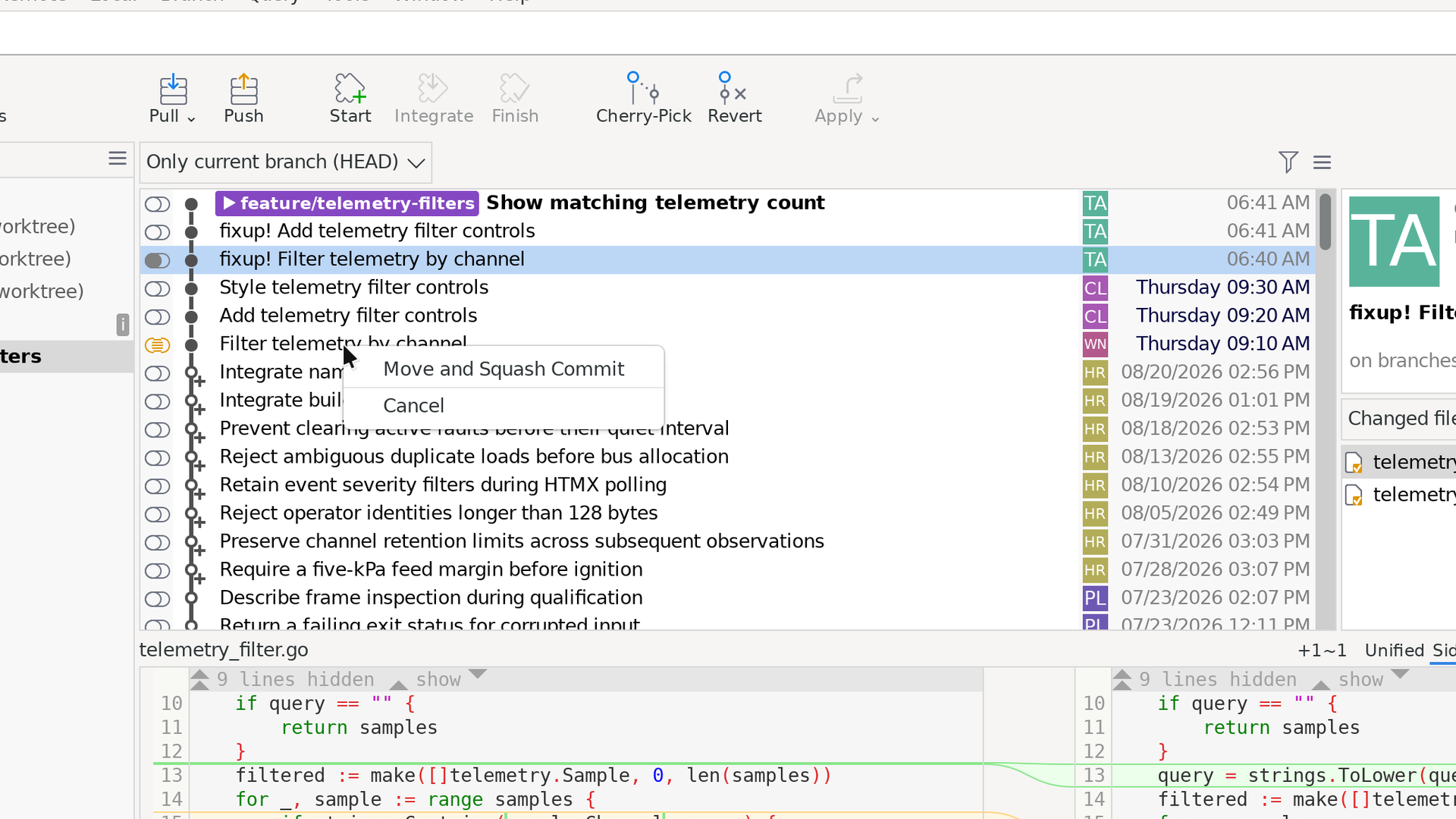The width and height of the screenshot is (1456, 819).
Task: Click the first telemetry file icon in Changed files
Action: pos(1354,463)
